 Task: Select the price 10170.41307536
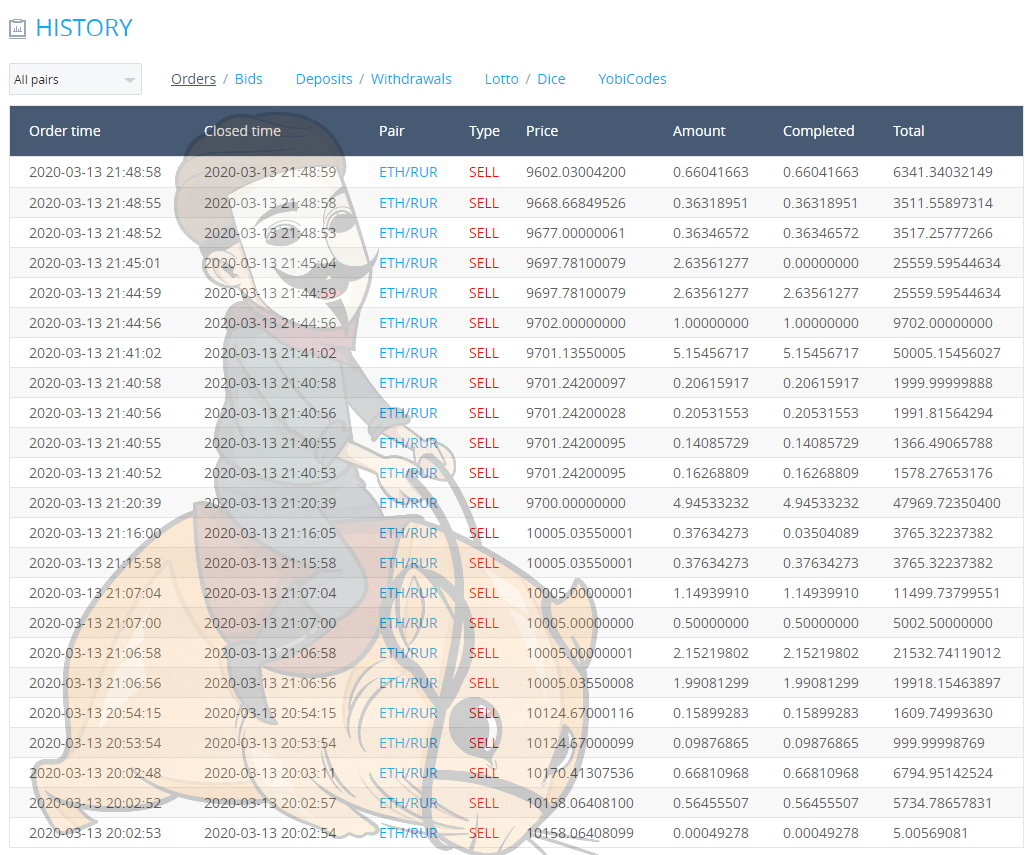pyautogui.click(x=580, y=773)
